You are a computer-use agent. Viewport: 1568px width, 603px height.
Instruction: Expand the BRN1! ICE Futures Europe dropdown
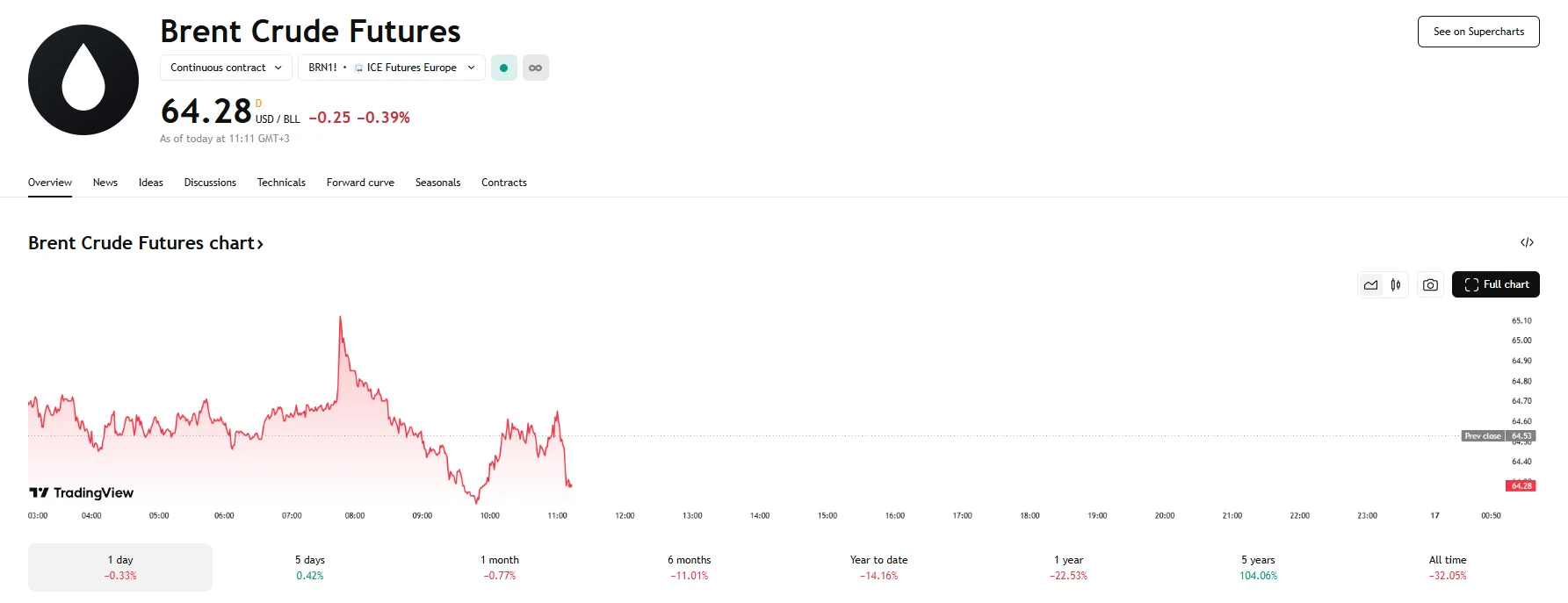tap(392, 68)
